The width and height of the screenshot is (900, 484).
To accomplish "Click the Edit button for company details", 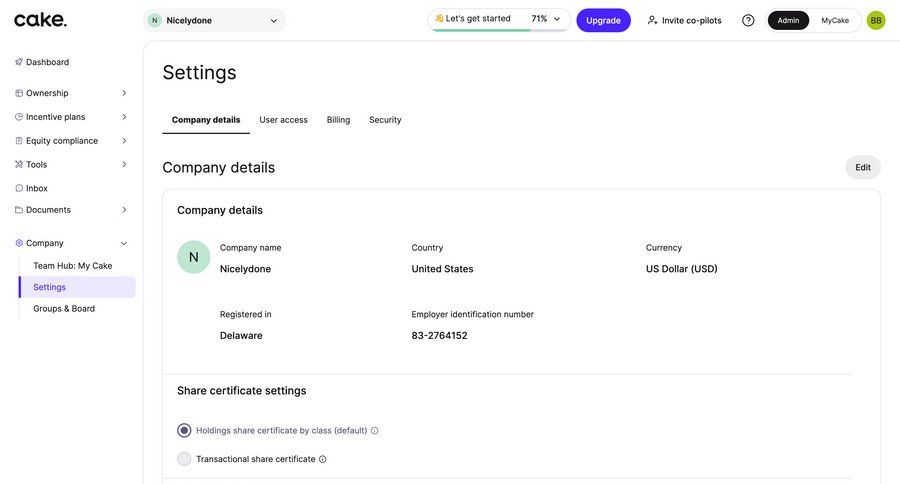I will click(862, 167).
